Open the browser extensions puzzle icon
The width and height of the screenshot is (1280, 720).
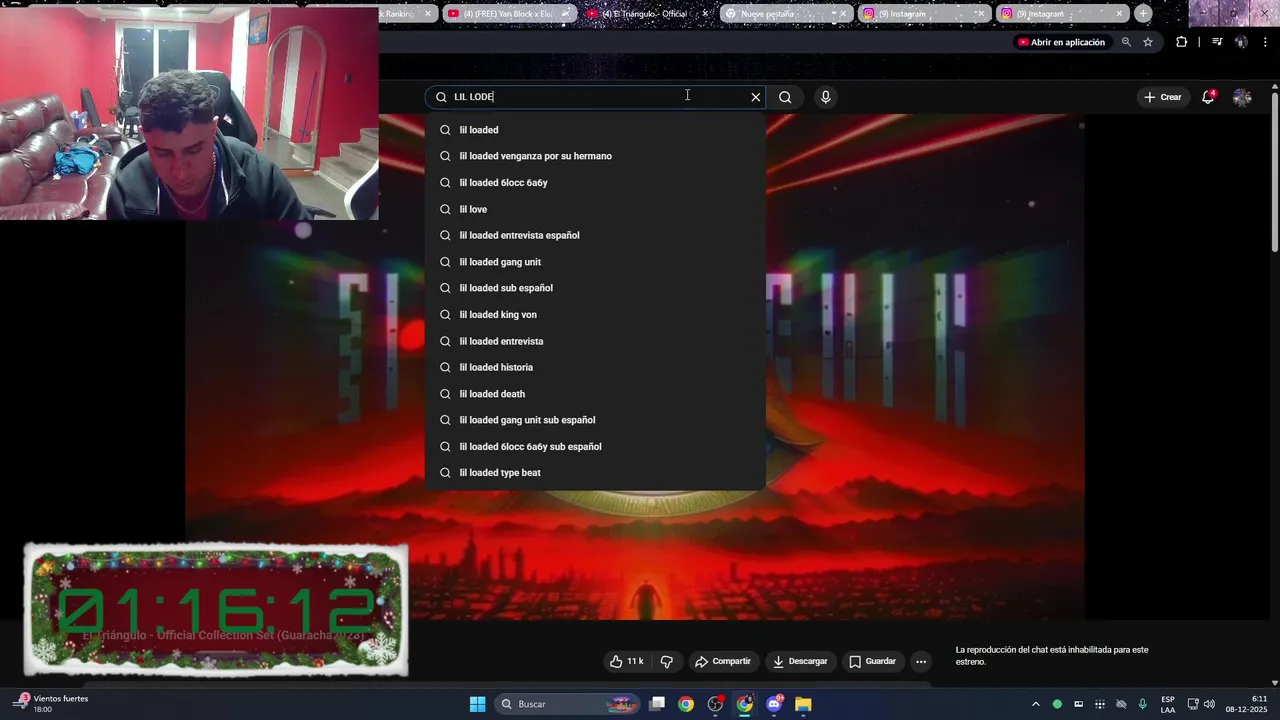pos(1182,42)
